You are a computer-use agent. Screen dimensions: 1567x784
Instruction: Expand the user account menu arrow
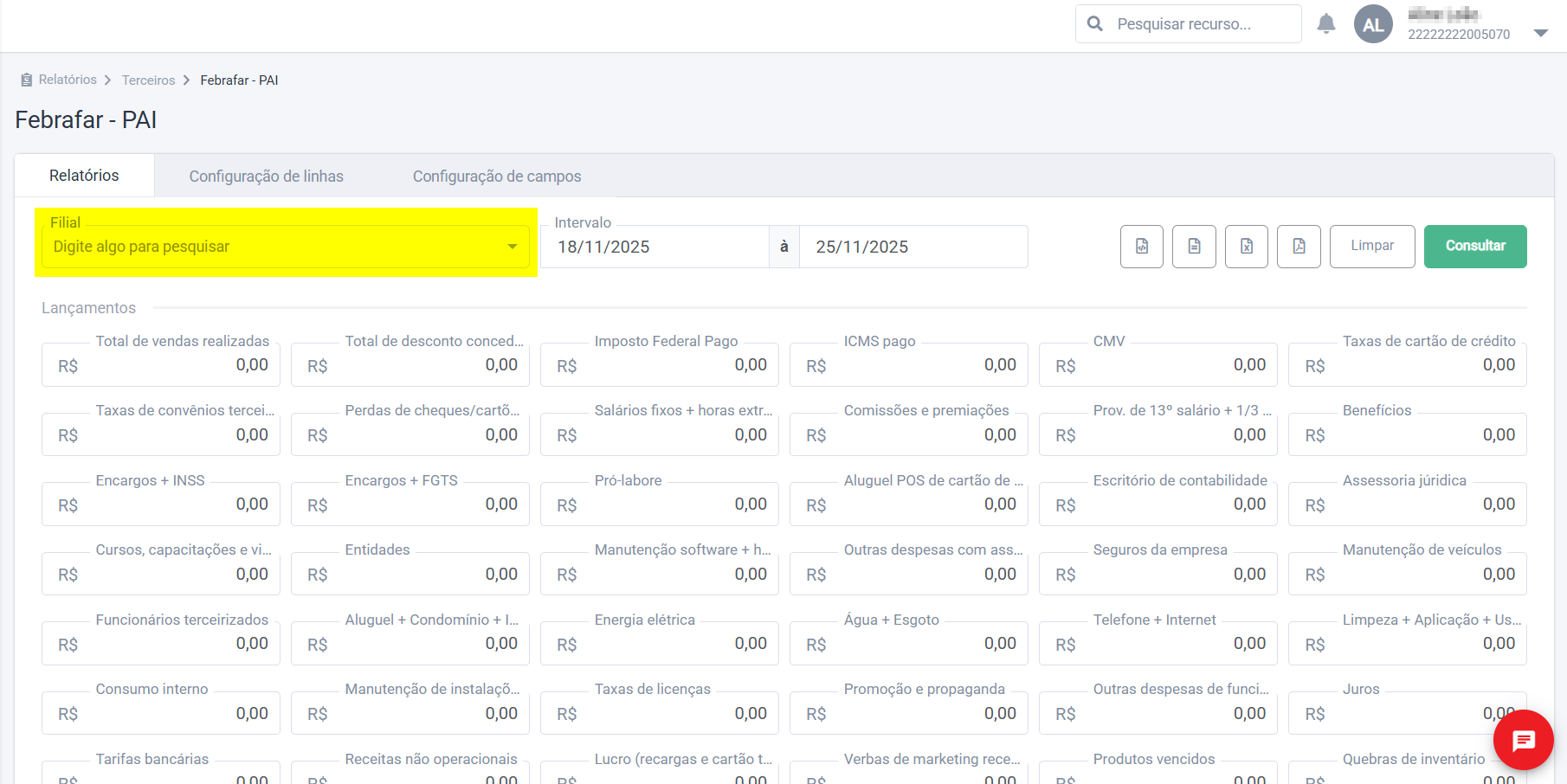tap(1541, 33)
